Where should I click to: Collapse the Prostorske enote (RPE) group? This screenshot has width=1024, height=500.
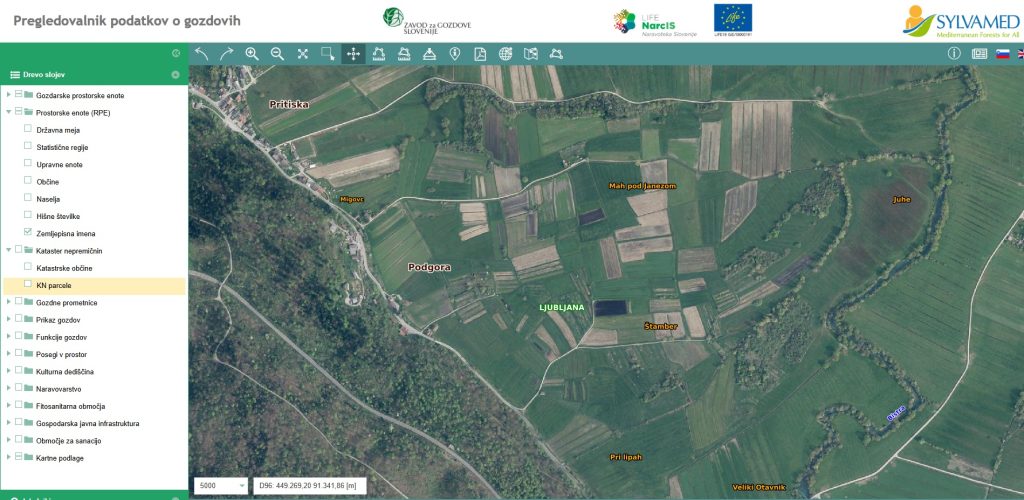click(x=8, y=112)
